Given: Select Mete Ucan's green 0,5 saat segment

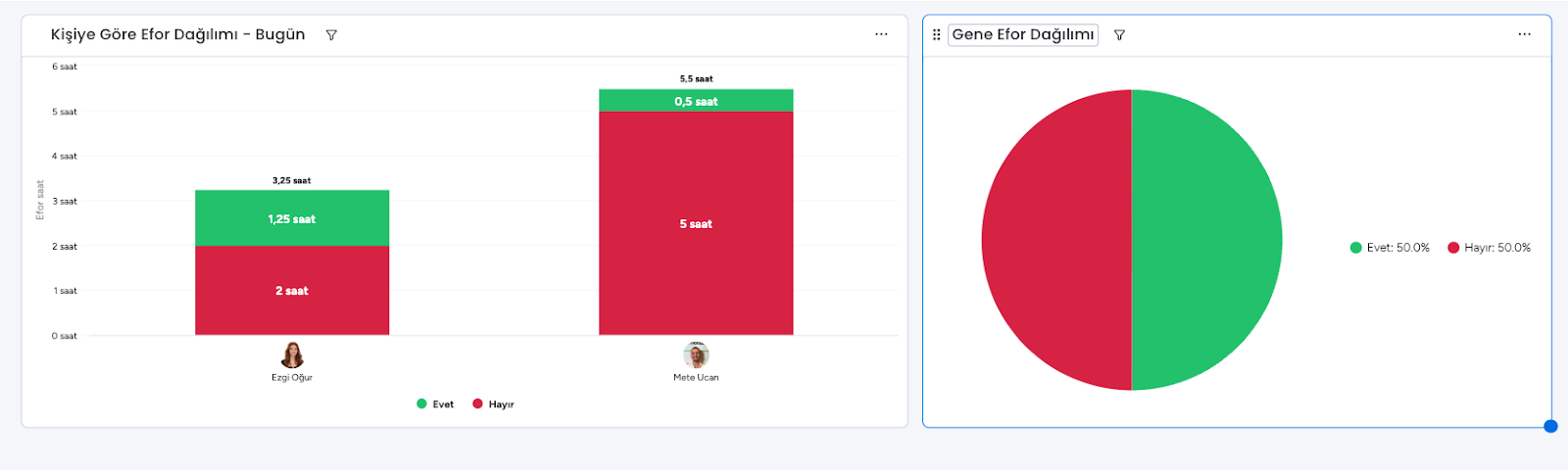Looking at the screenshot, I should [x=696, y=101].
